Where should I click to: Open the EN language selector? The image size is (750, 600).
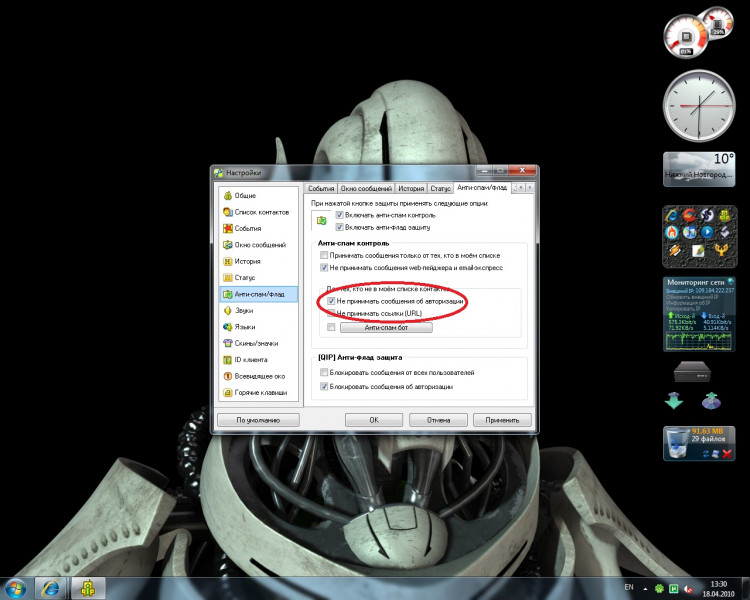[628, 586]
